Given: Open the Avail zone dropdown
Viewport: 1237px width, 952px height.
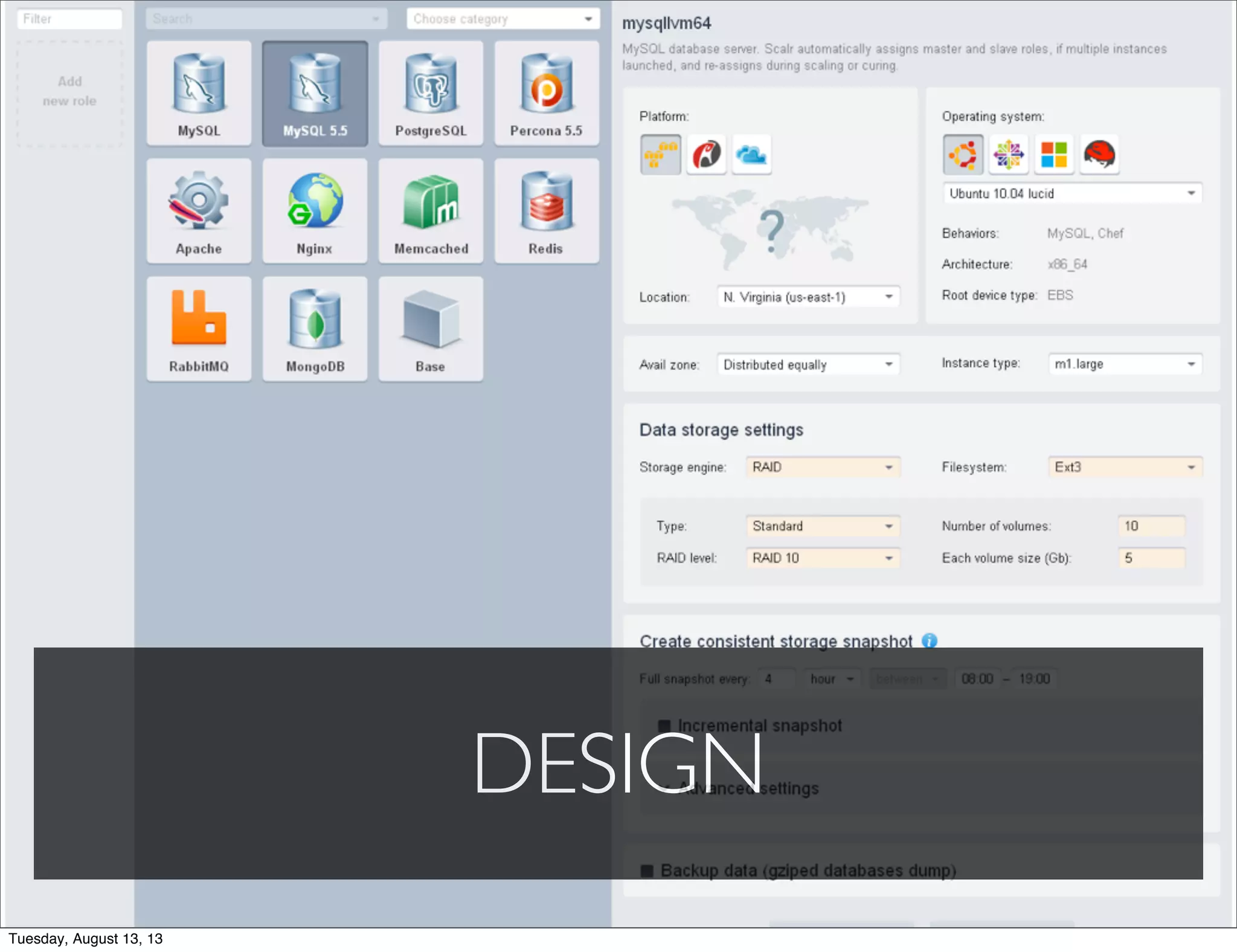Looking at the screenshot, I should [809, 364].
